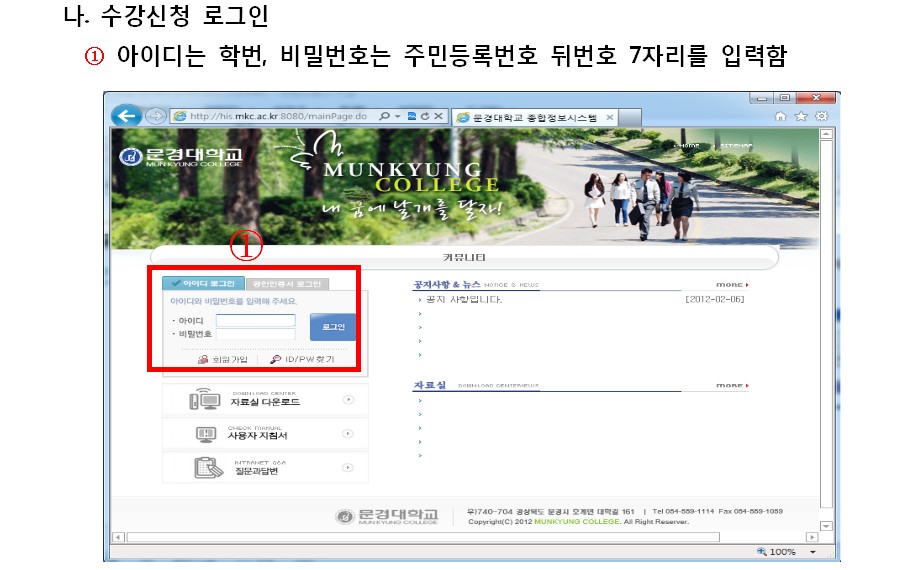Open 사용자 지침서 banner
This screenshot has height=570, width=907.
(266, 434)
